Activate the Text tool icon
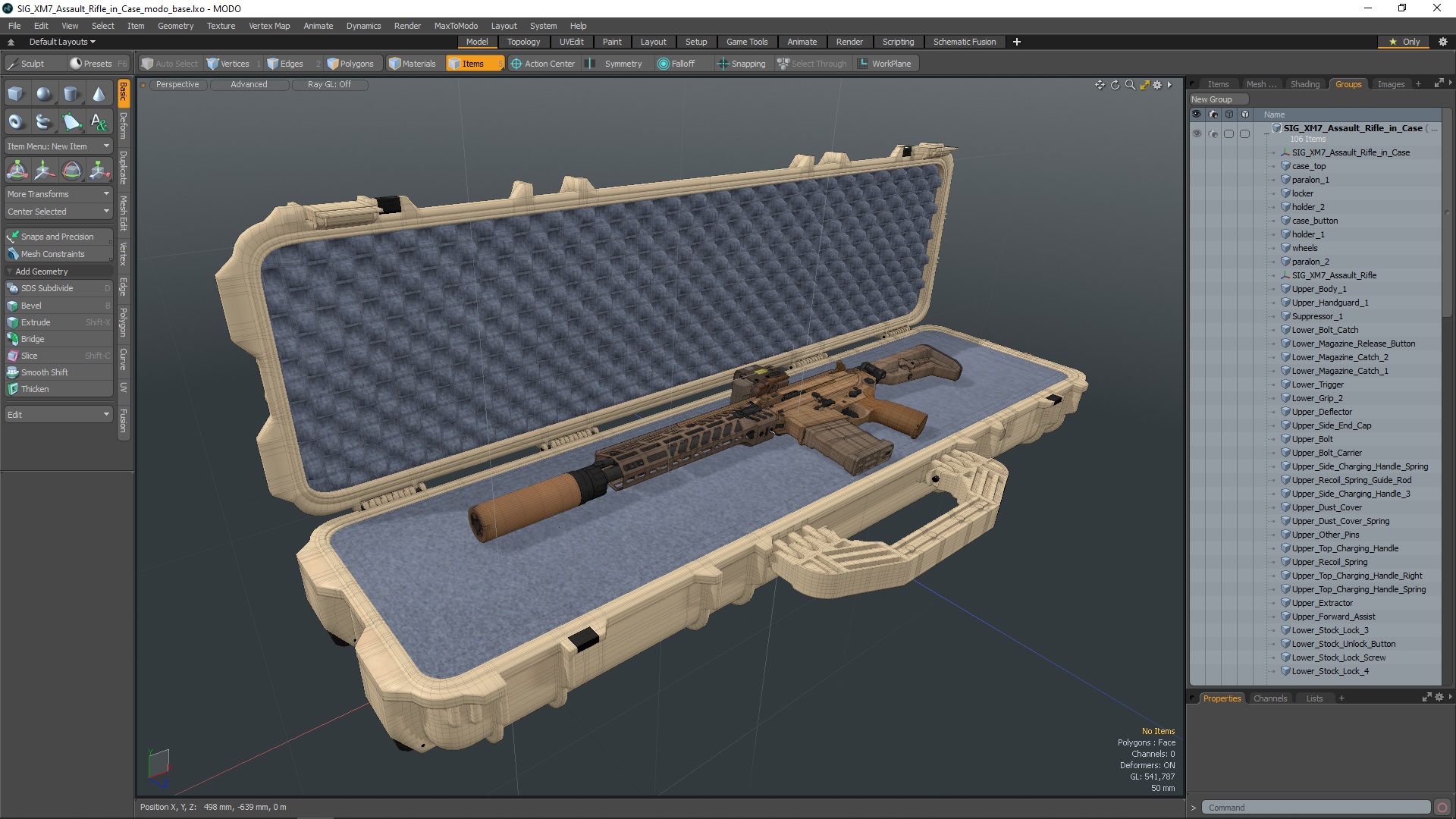The image size is (1456, 819). pyautogui.click(x=99, y=121)
